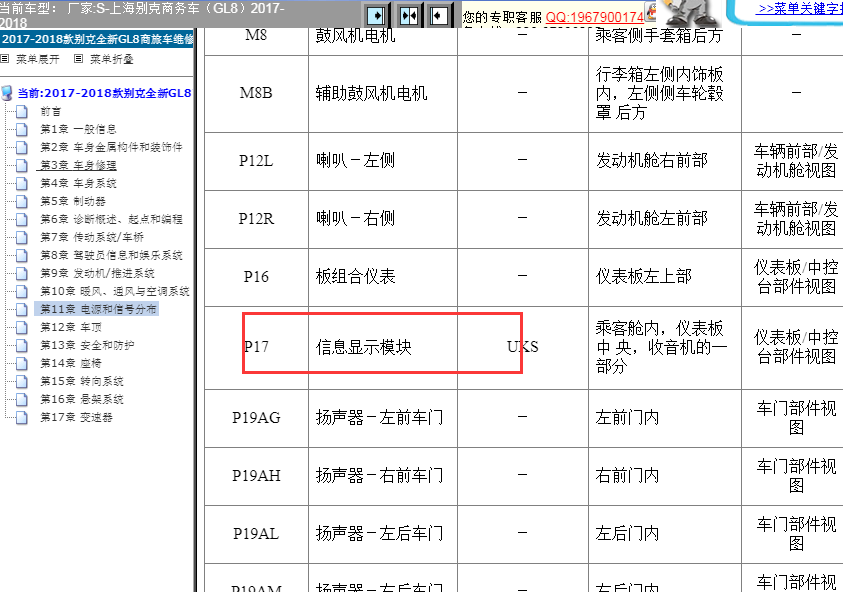843x592 pixels.
Task: Click the P17 code cell
Action: (x=256, y=347)
